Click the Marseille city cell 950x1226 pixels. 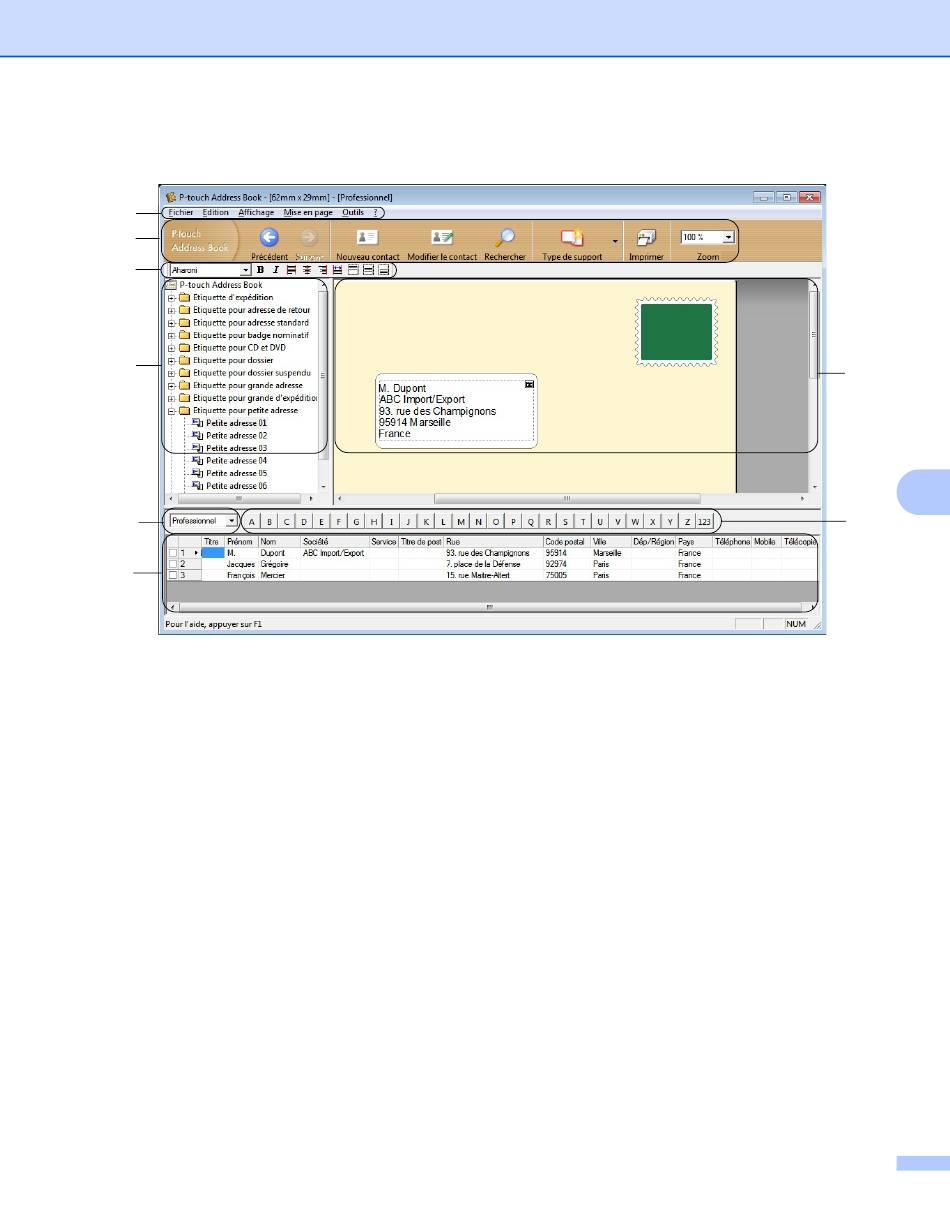coord(611,552)
